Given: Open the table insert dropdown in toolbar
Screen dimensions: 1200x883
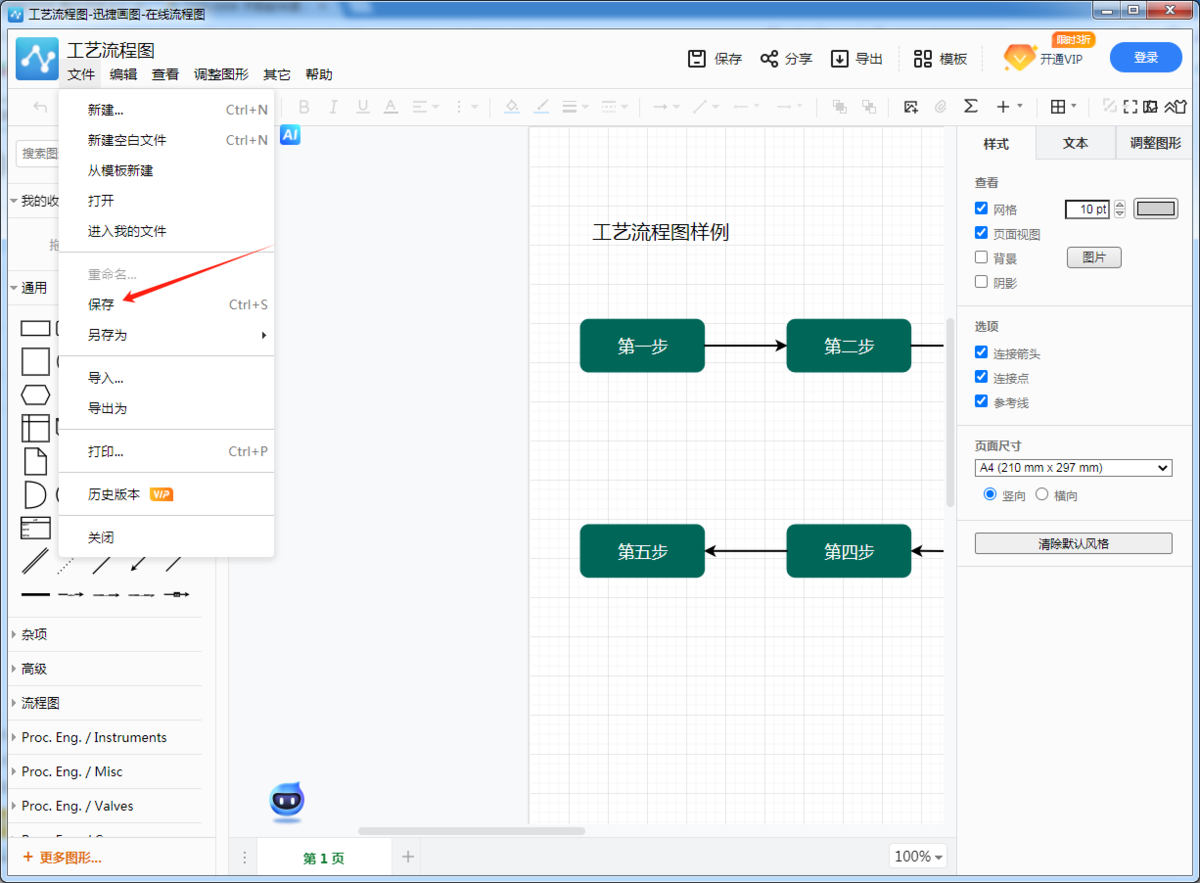Looking at the screenshot, I should (x=1063, y=106).
